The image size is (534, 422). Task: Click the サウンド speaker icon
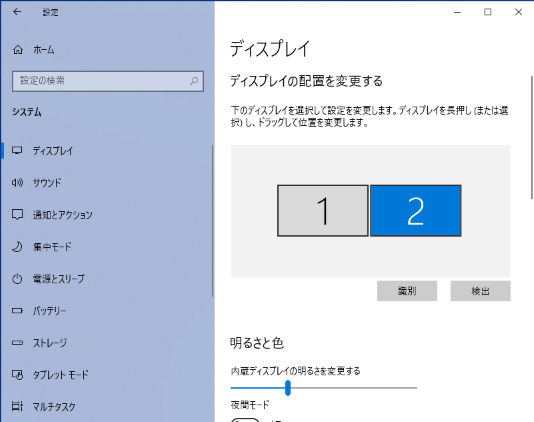pos(17,183)
